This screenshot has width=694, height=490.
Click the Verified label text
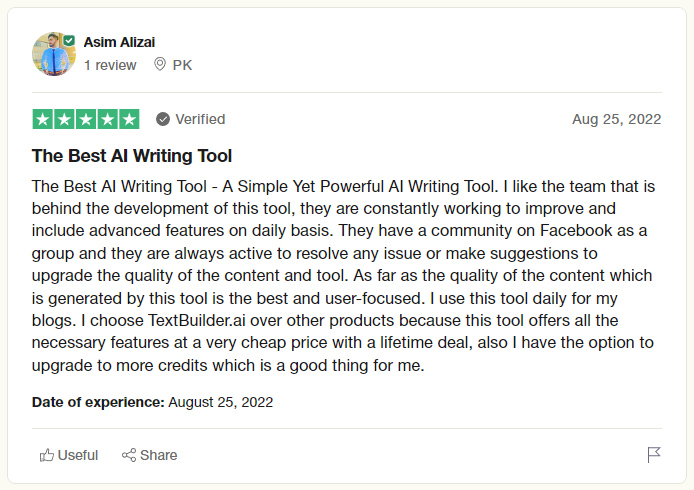pos(200,119)
